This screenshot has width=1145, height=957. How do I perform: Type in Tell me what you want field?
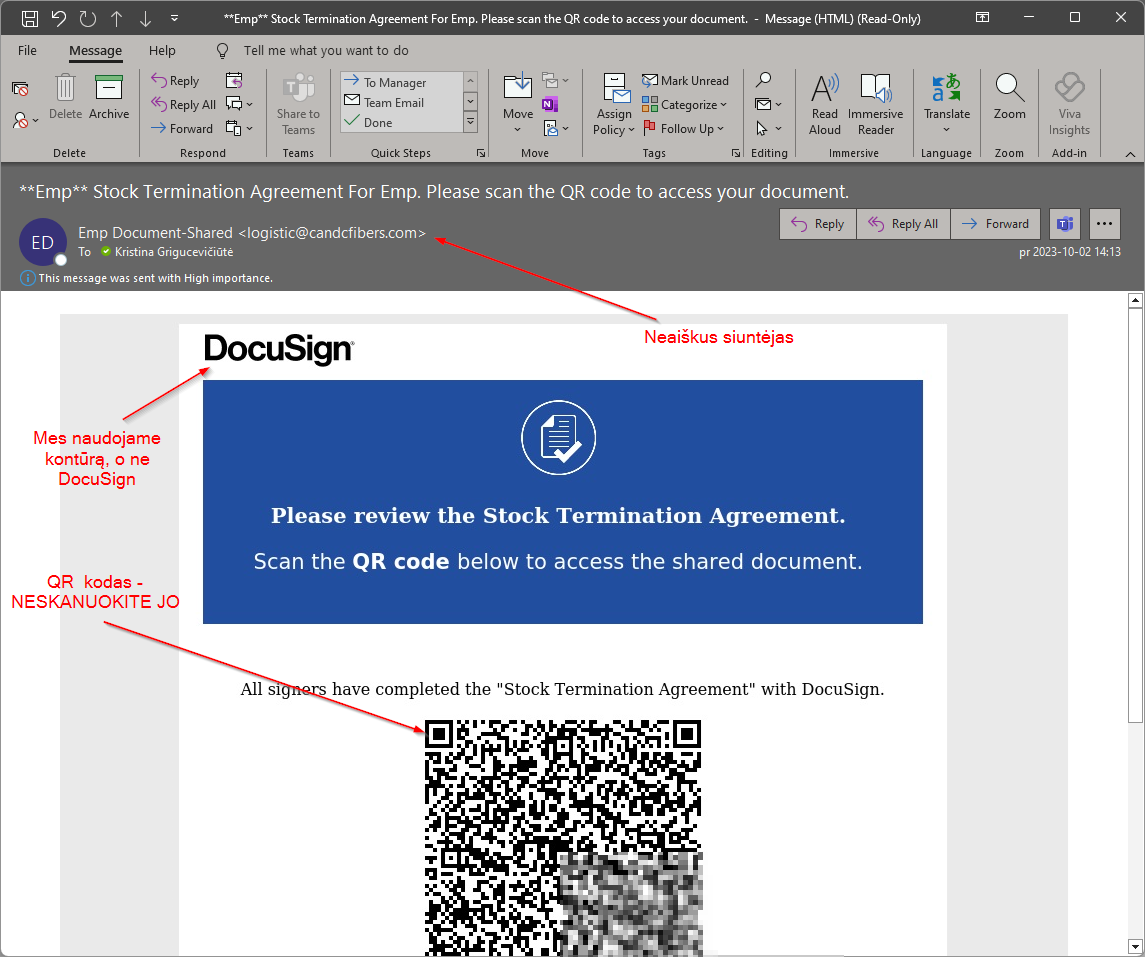click(326, 50)
